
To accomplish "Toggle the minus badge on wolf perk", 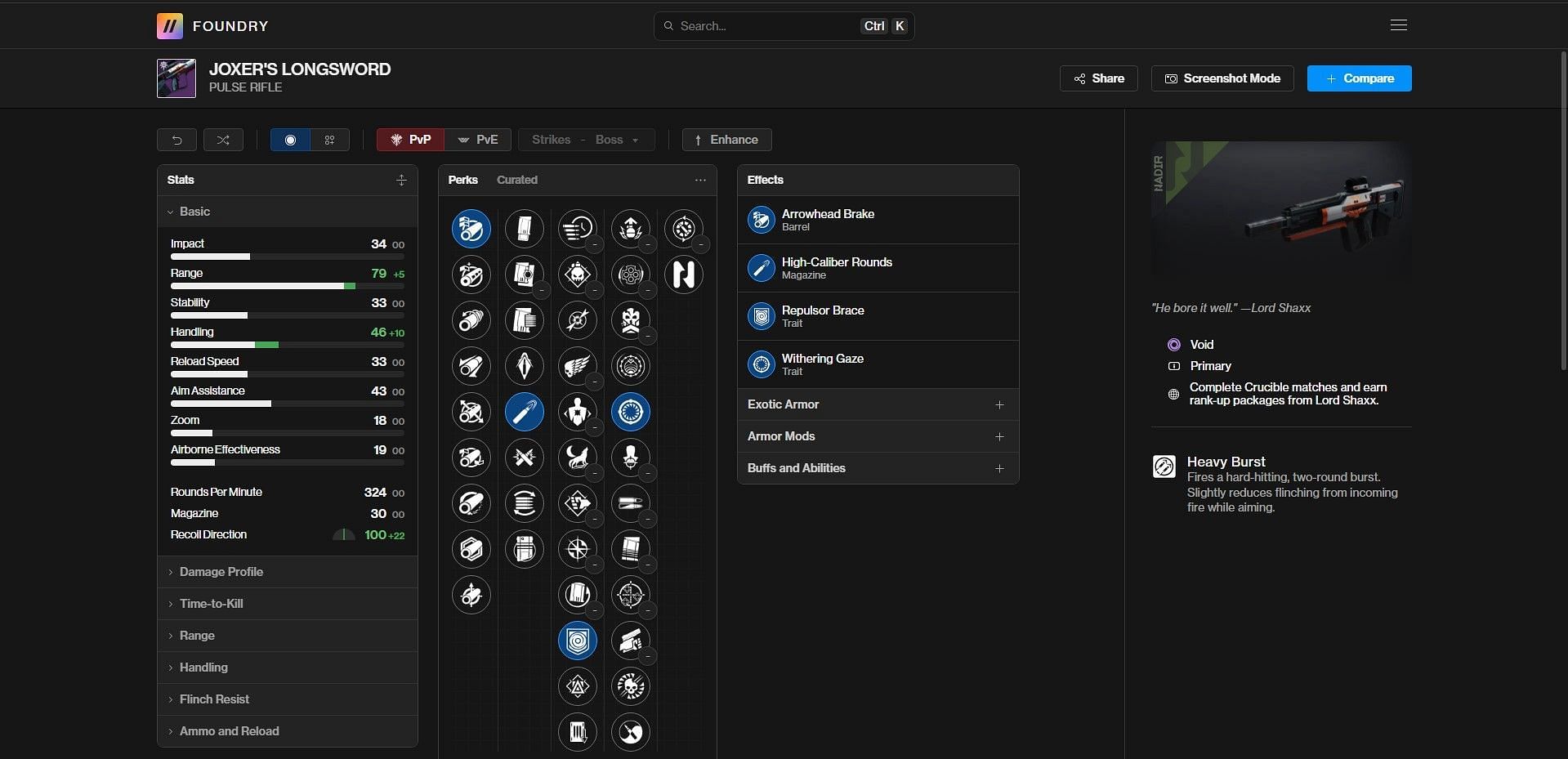I will [x=594, y=473].
